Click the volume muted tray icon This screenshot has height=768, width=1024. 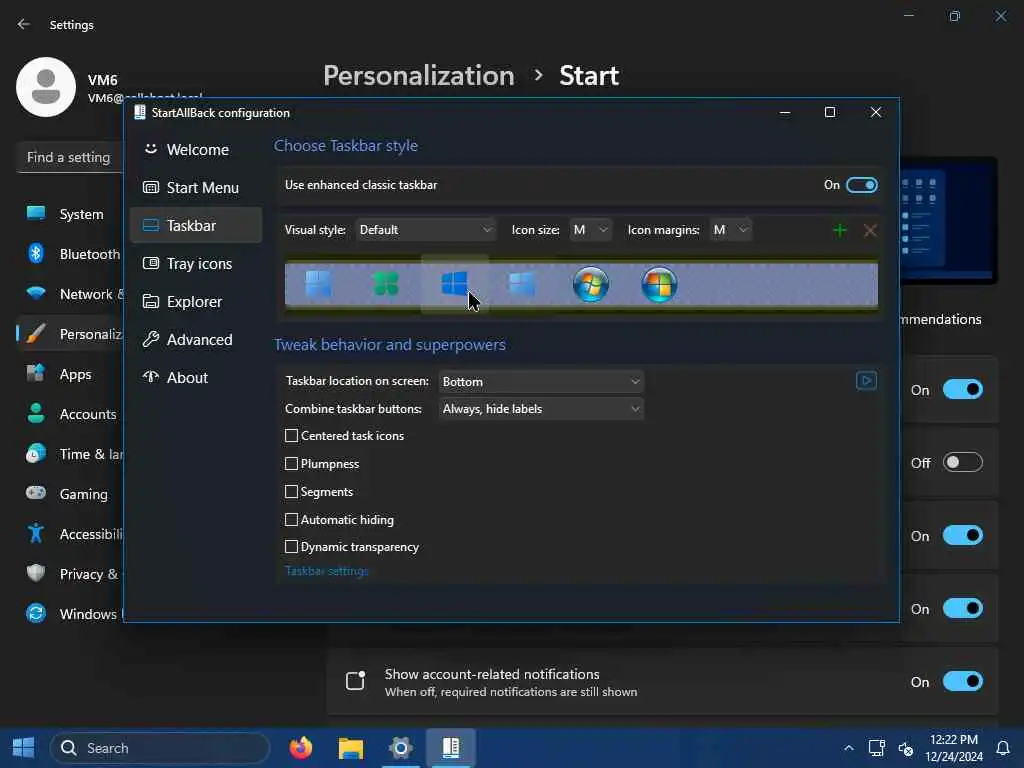point(905,748)
